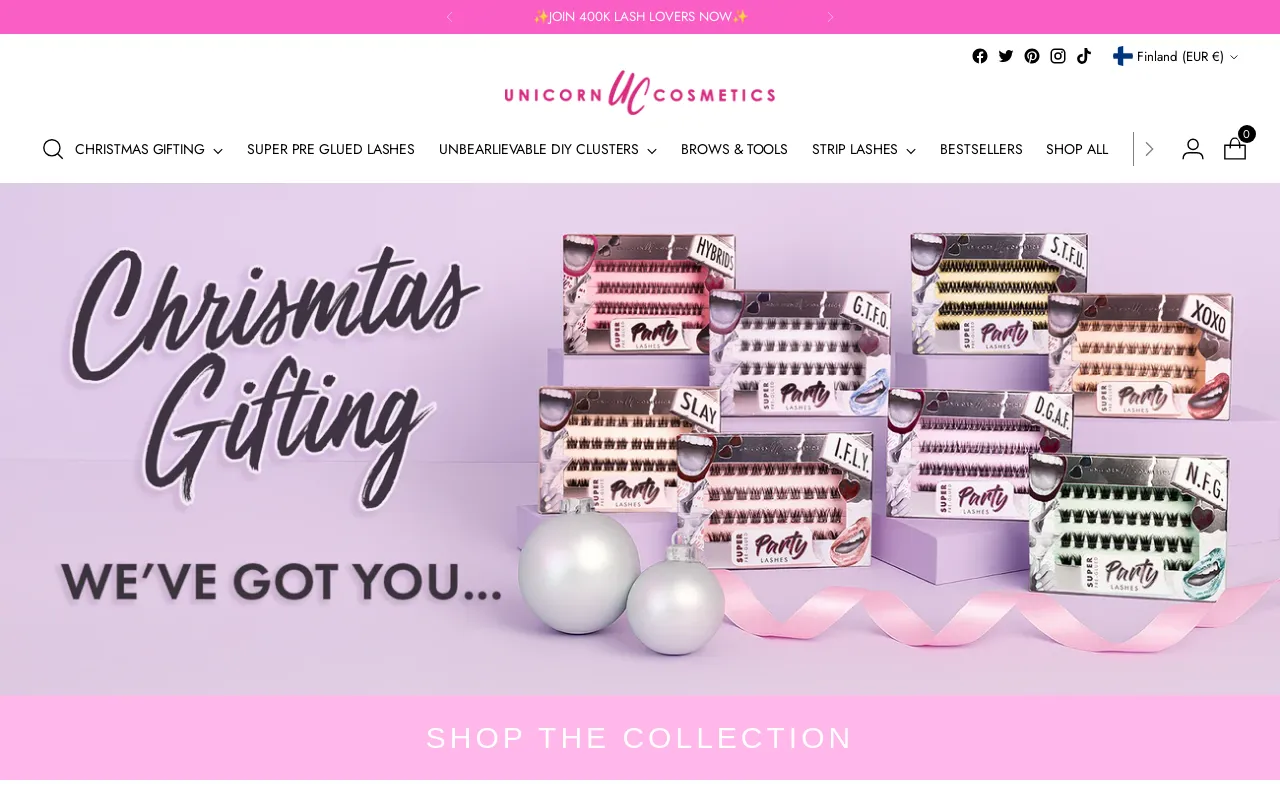The height and width of the screenshot is (800, 1280).
Task: Show previous announcement bar message
Action: click(449, 17)
